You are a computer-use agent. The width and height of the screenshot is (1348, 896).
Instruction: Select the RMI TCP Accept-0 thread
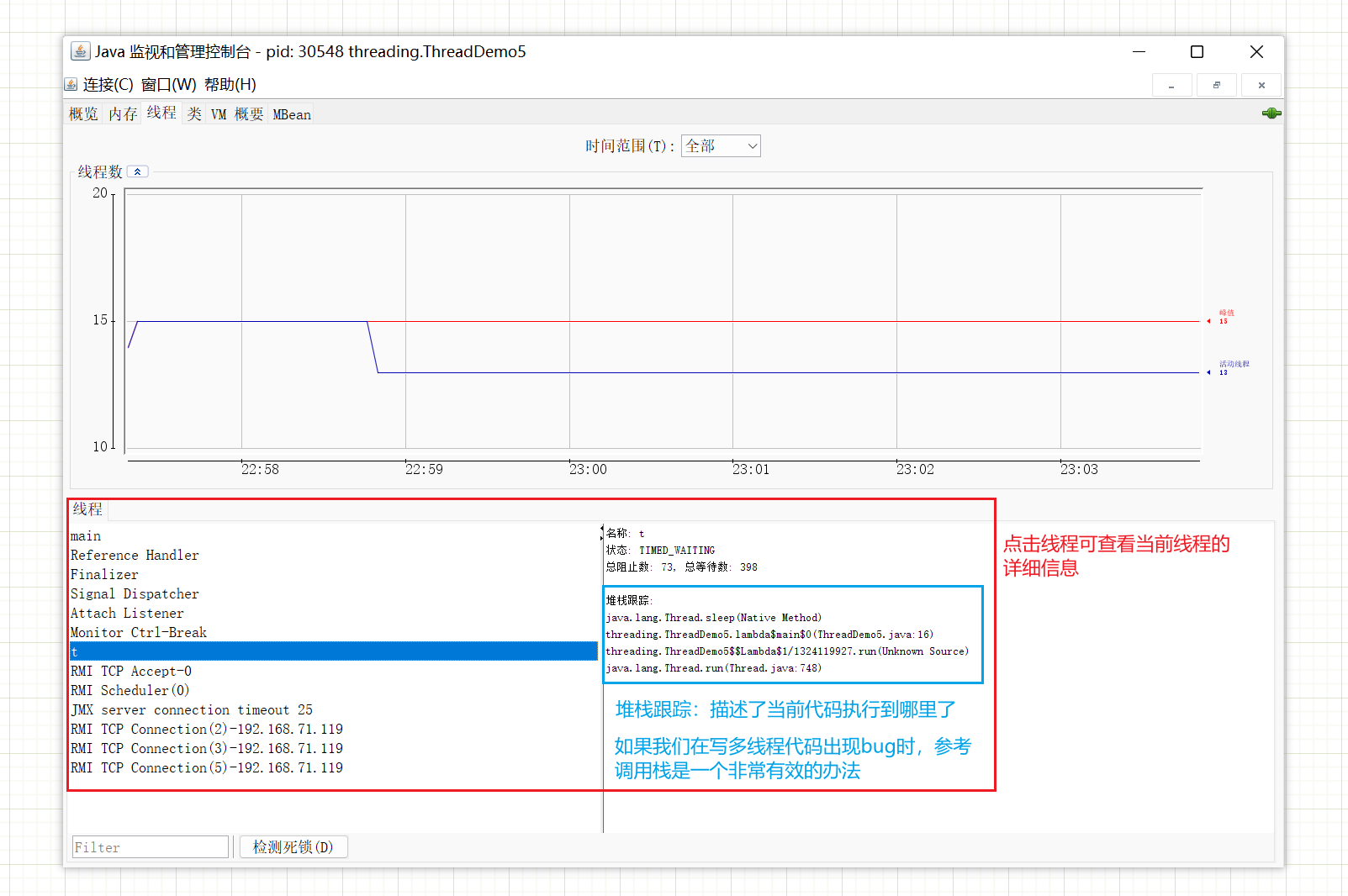pos(334,672)
